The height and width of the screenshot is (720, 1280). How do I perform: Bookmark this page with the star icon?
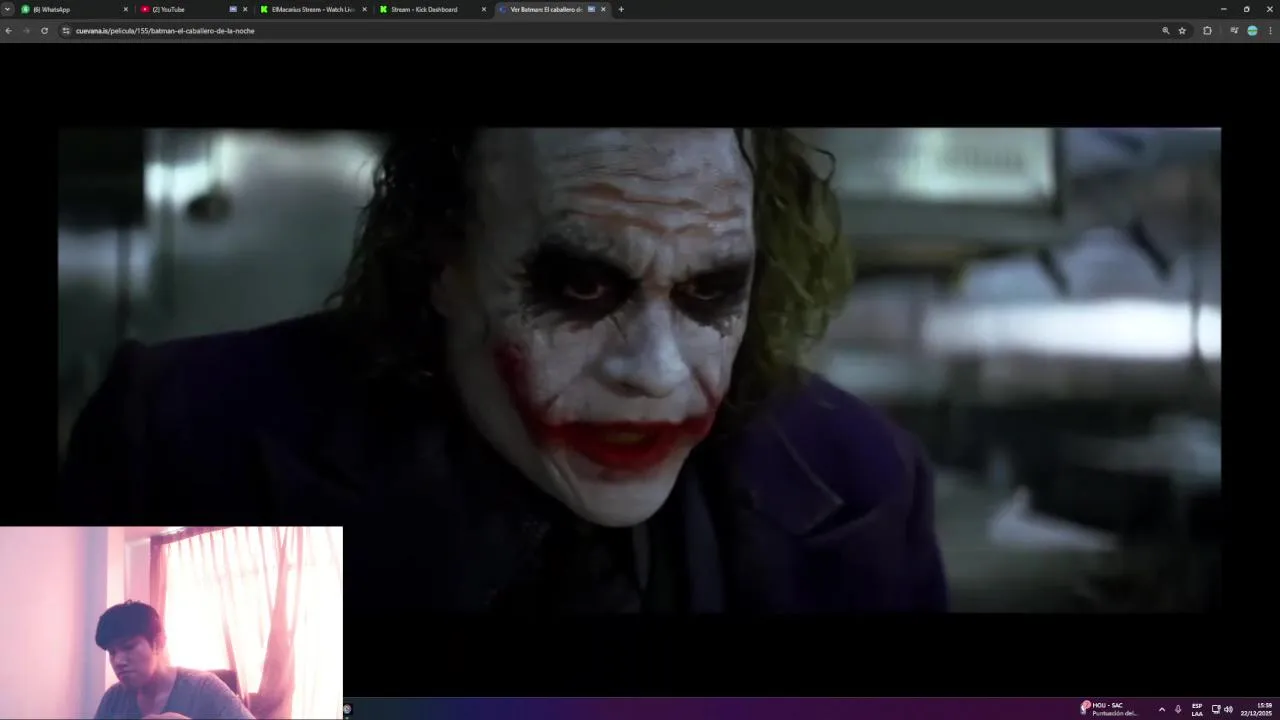(1182, 31)
